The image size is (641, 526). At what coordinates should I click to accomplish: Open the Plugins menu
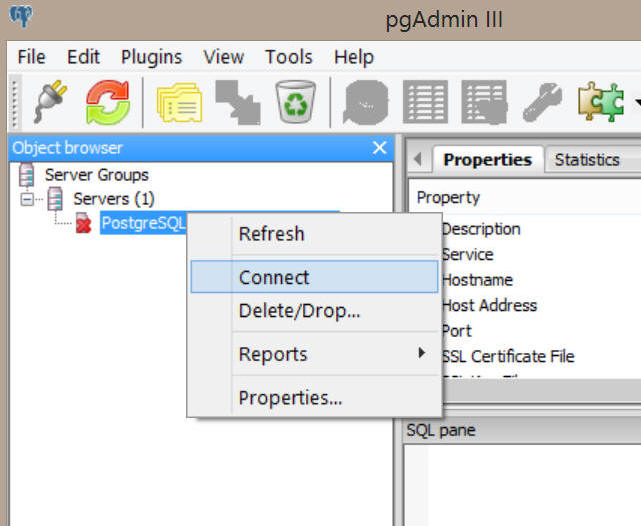[152, 57]
